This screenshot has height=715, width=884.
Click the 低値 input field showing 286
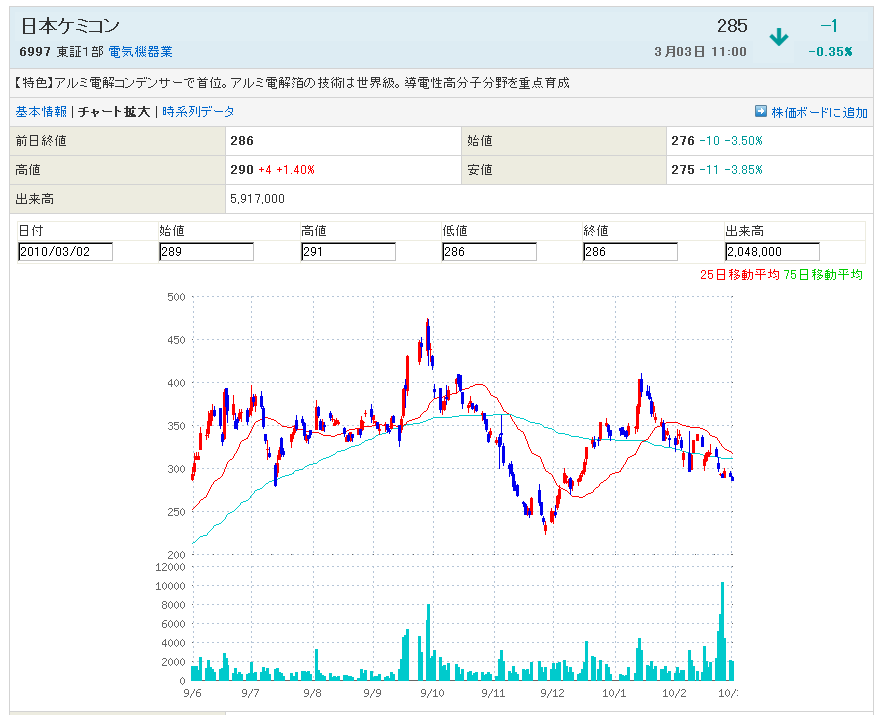click(x=489, y=251)
